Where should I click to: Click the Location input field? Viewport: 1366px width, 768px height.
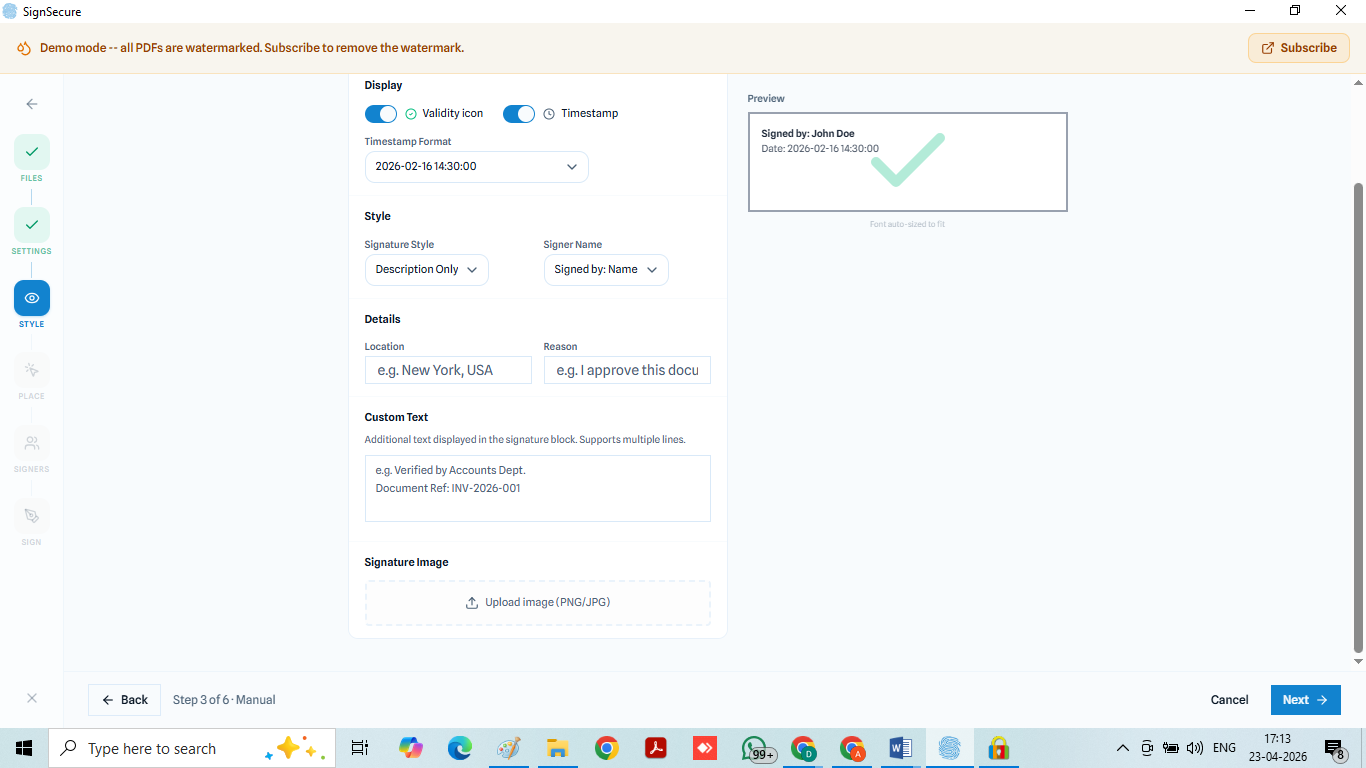tap(448, 370)
